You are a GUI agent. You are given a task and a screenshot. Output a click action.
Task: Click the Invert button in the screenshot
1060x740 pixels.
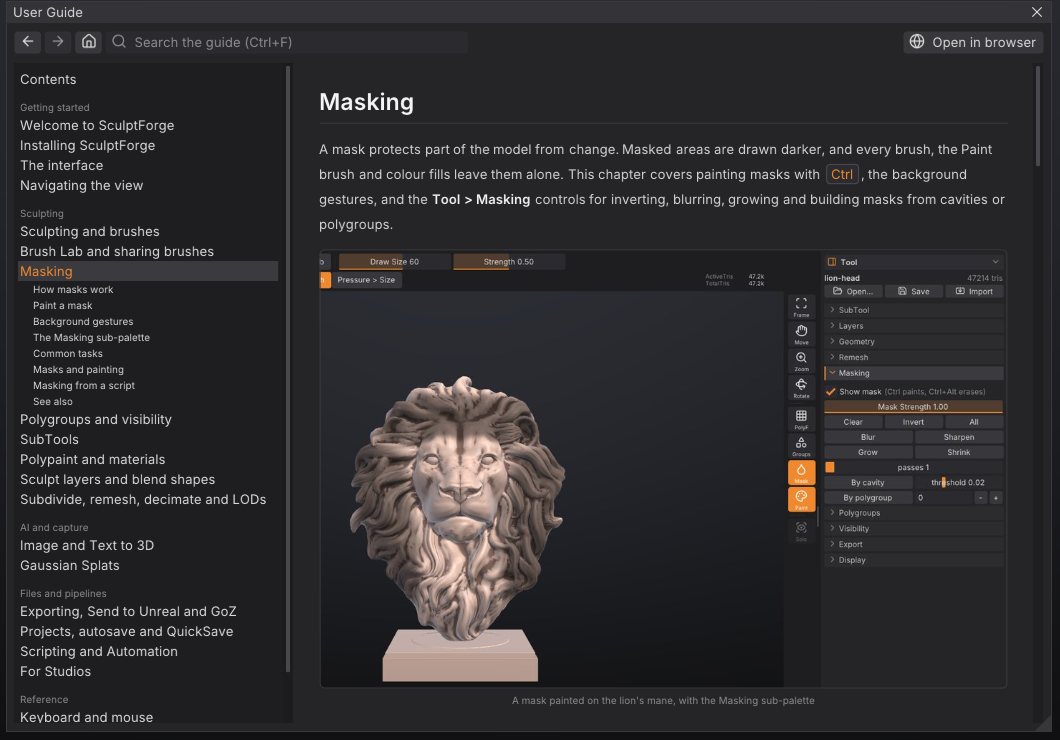(913, 422)
